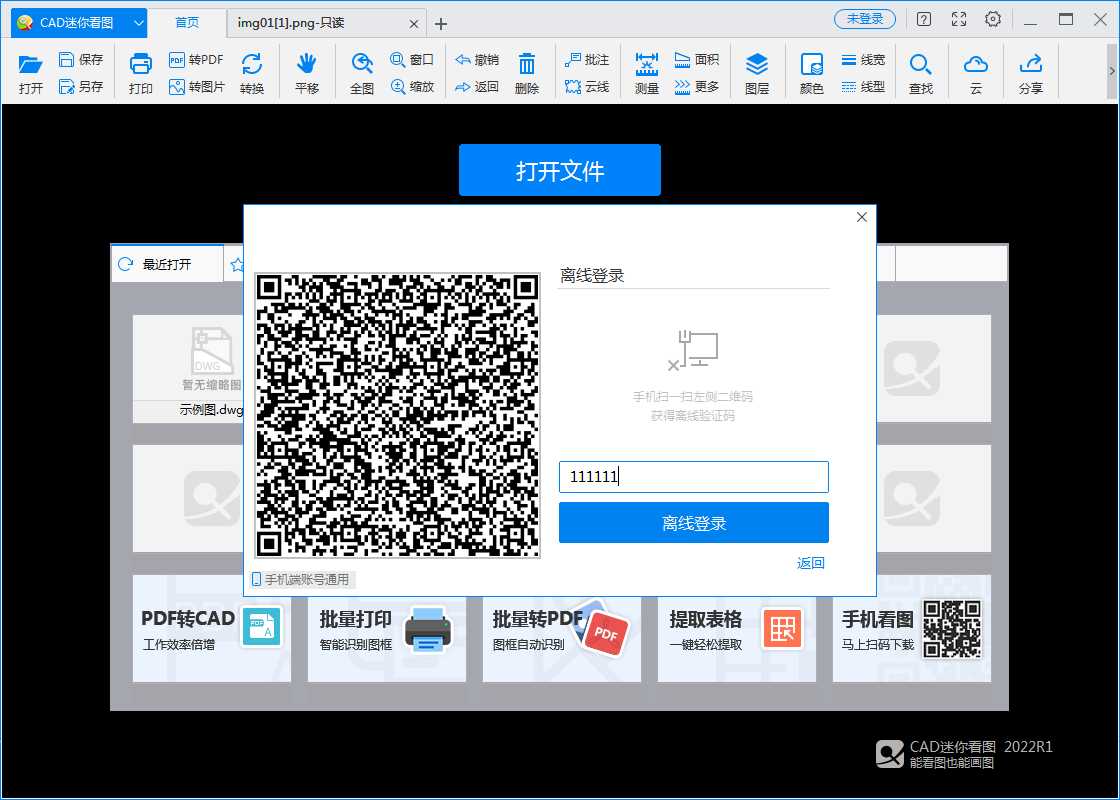Select the 线宽 line width option
This screenshot has height=800, width=1120.
point(863,59)
